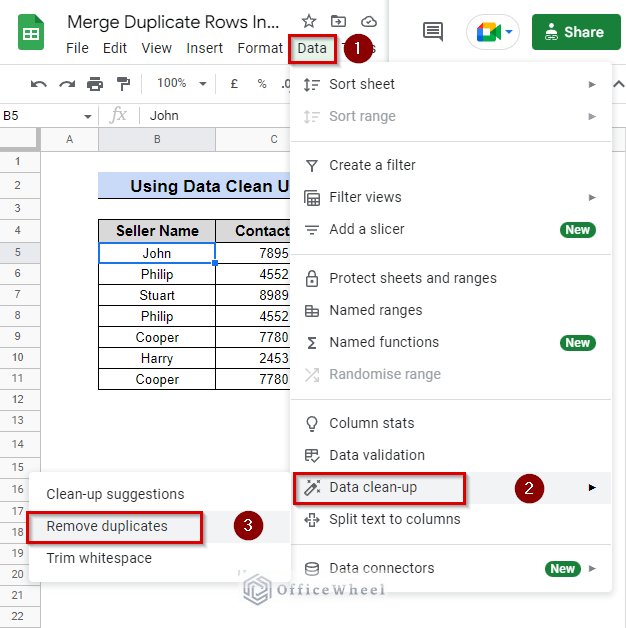Click the document title text
Viewport: 626px width, 628px height.
173,22
